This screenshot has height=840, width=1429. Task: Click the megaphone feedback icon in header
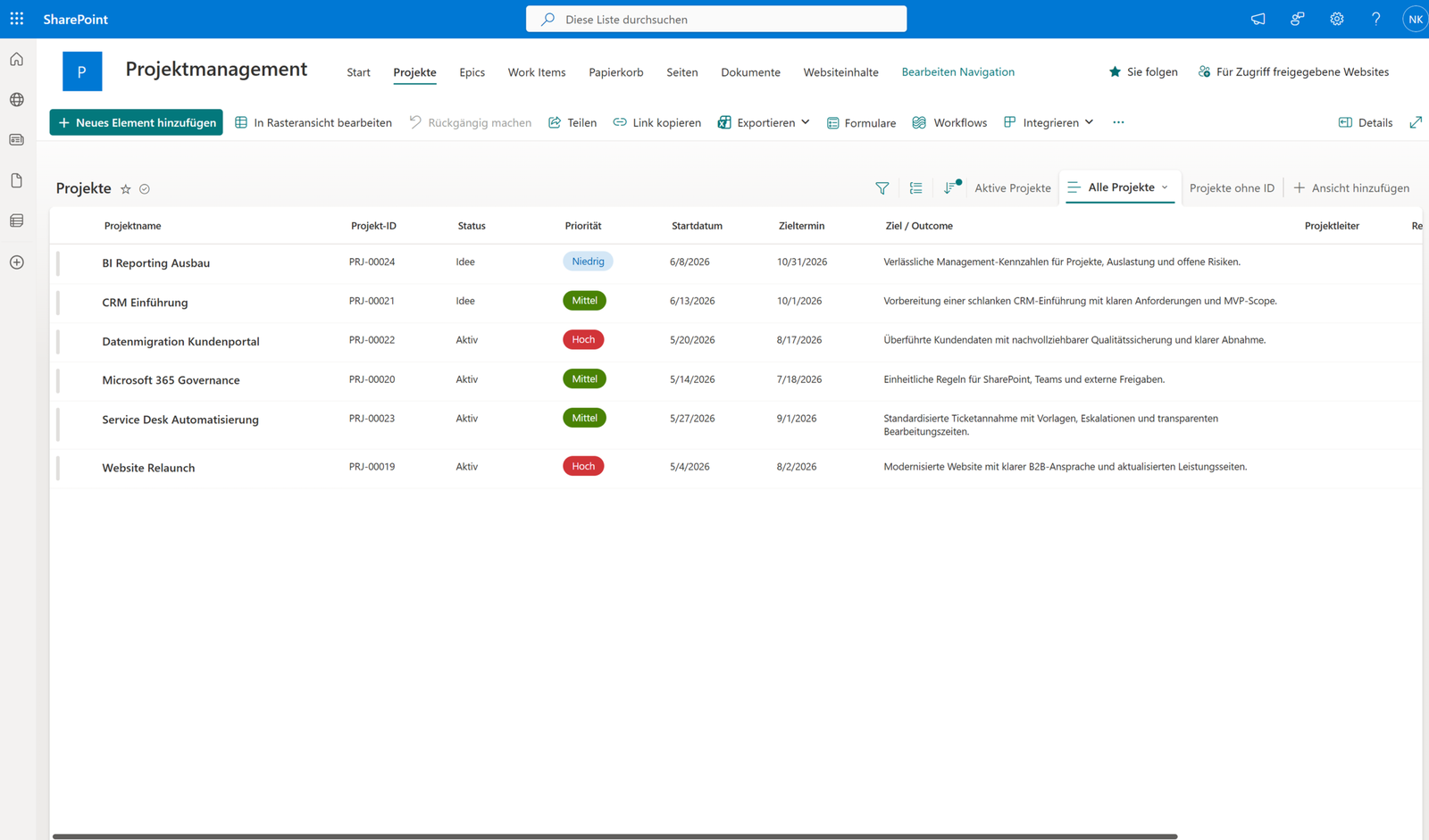(1258, 19)
